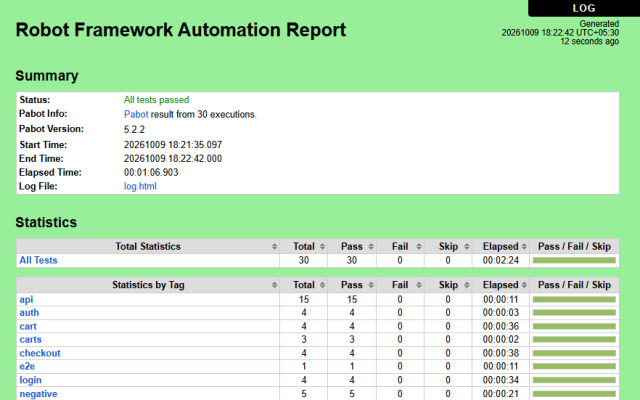The height and width of the screenshot is (400, 640).
Task: Click the Pass / Fail / Skip header in Statistics by Tag
Action: [574, 285]
